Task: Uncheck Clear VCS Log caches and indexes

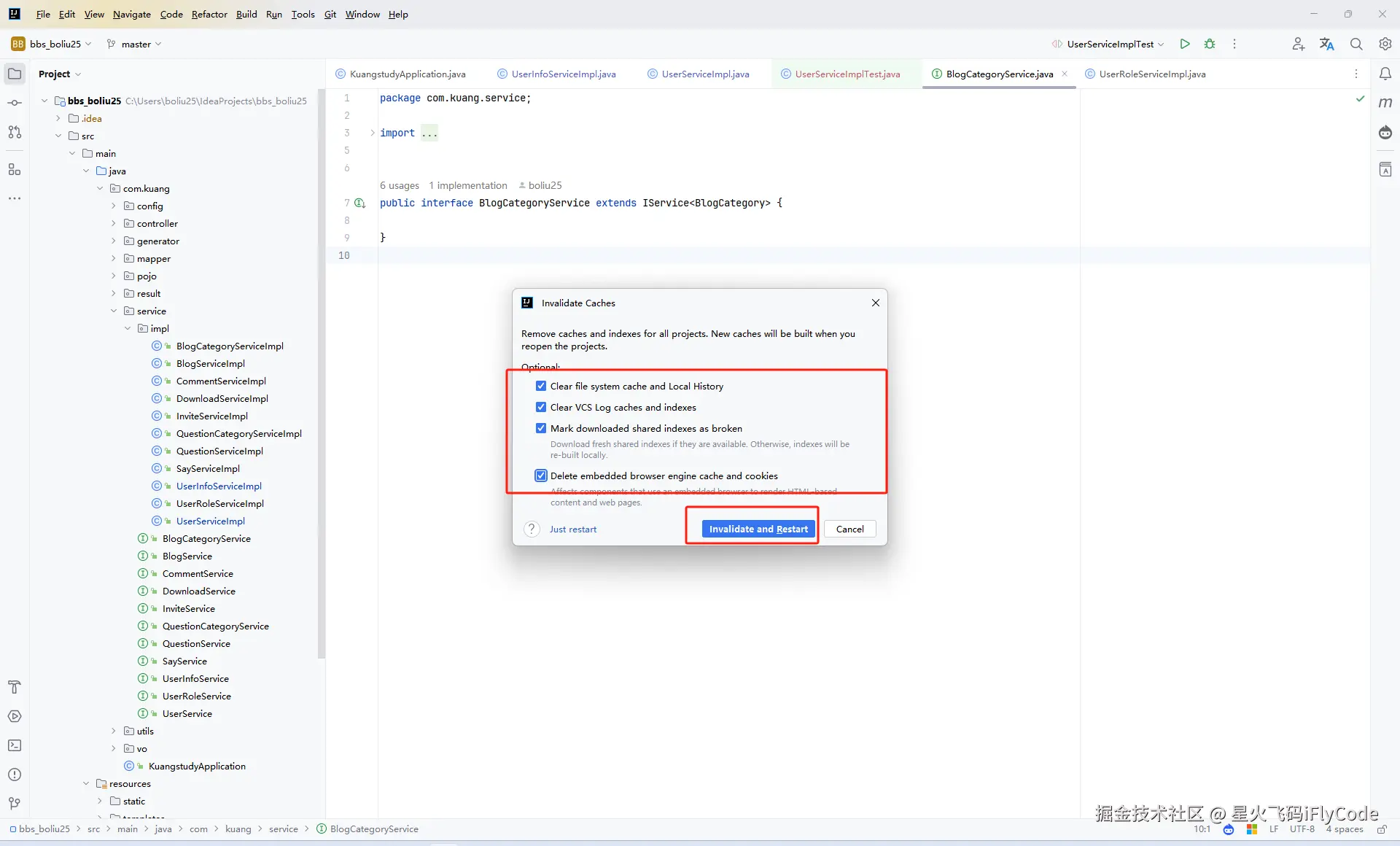Action: (541, 407)
